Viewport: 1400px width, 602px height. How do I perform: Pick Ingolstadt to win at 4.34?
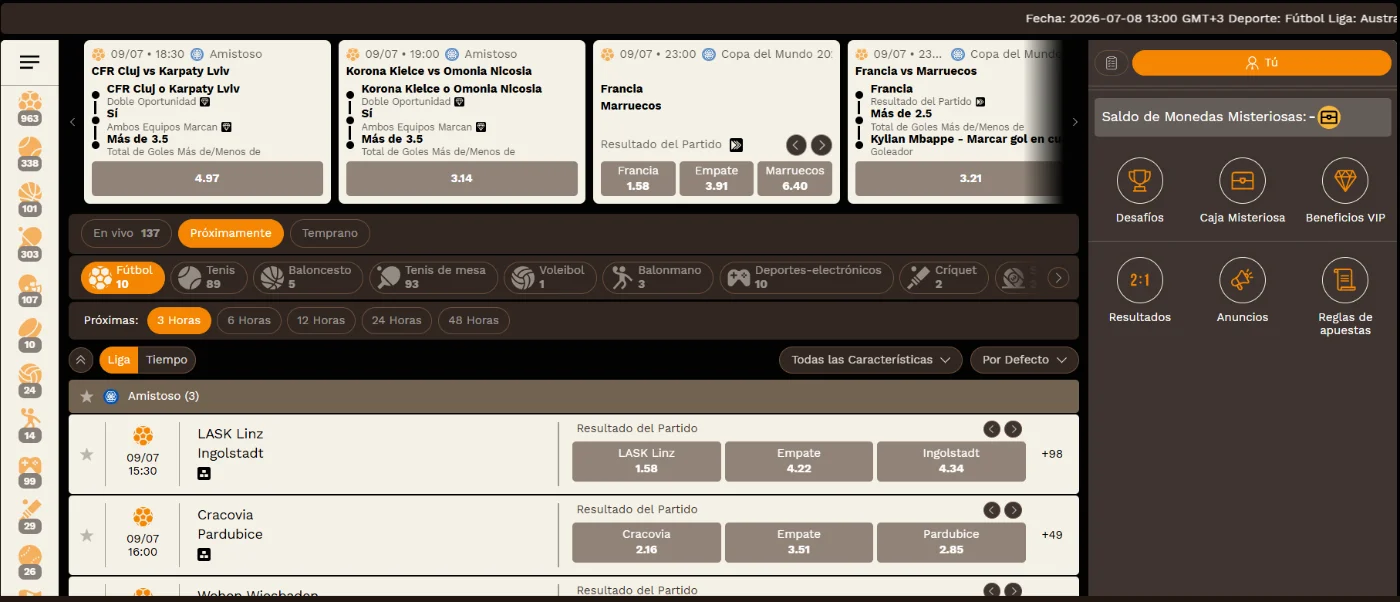[x=951, y=461]
